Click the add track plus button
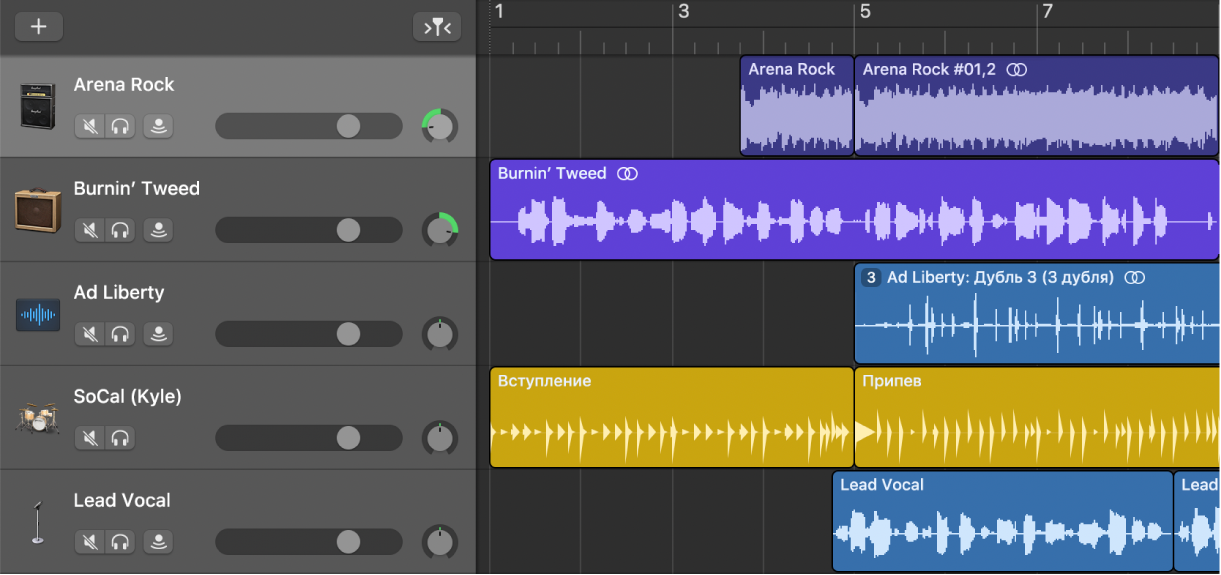The image size is (1221, 575). point(39,27)
